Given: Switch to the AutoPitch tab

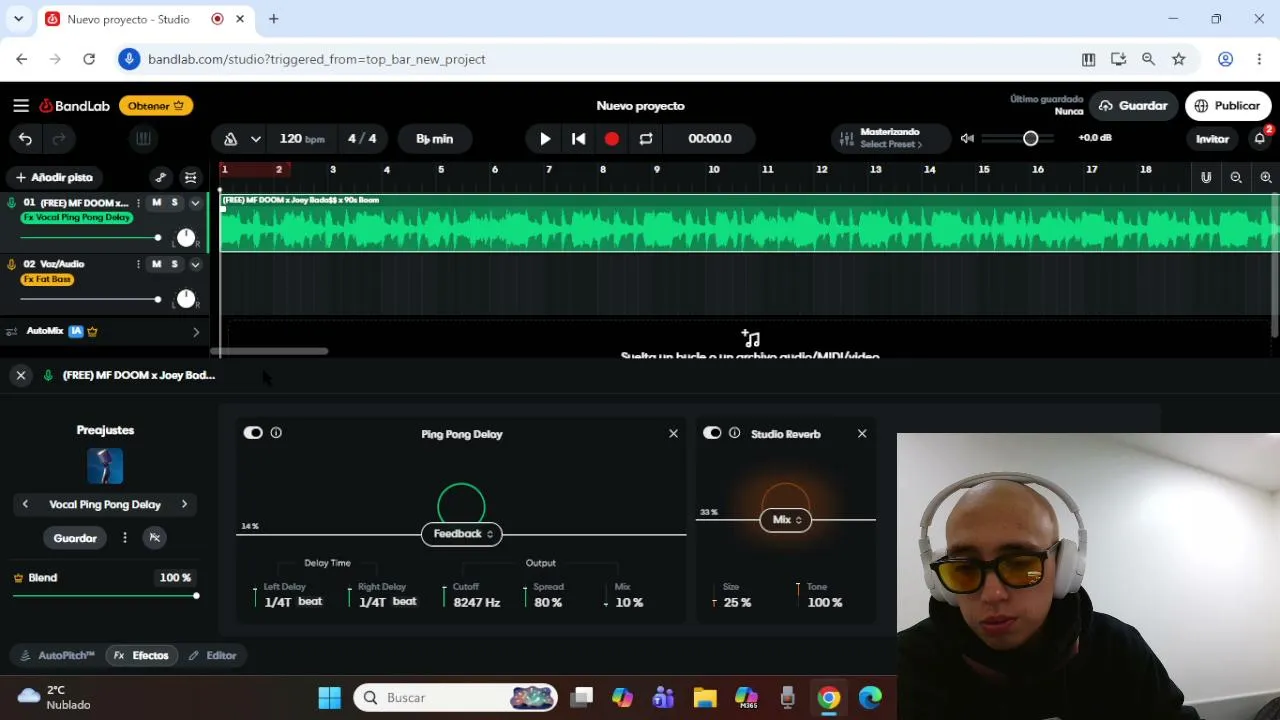Looking at the screenshot, I should (x=58, y=656).
